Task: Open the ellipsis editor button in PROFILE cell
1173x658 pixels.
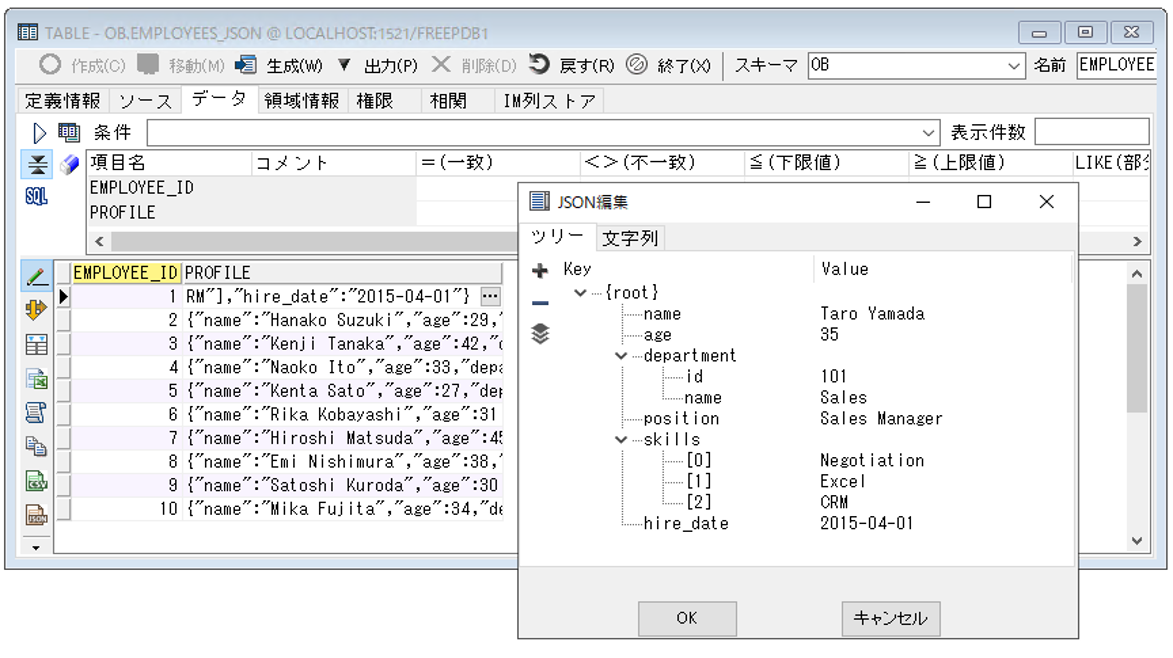Action: tap(489, 296)
